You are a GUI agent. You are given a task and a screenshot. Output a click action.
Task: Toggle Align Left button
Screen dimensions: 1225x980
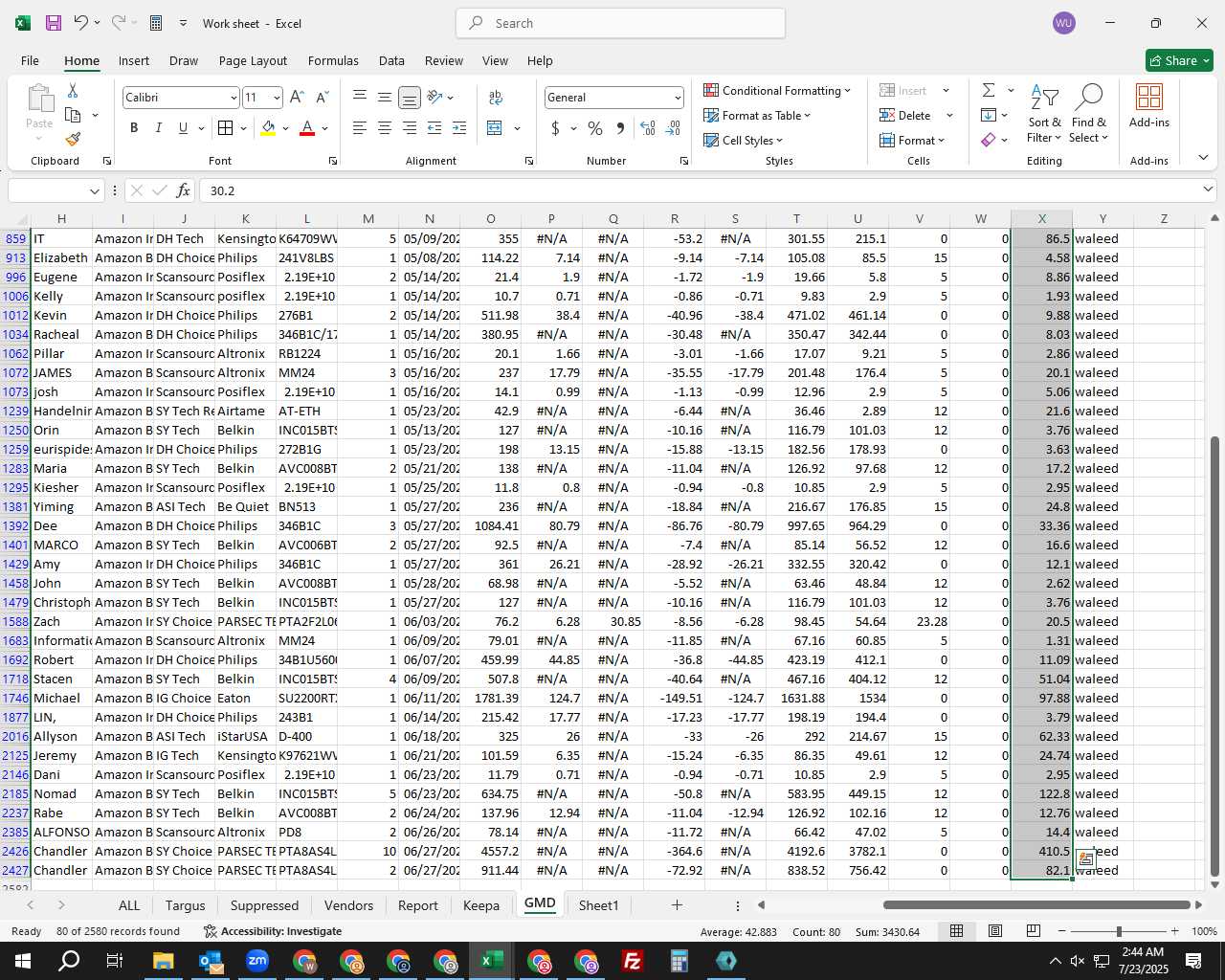(360, 128)
